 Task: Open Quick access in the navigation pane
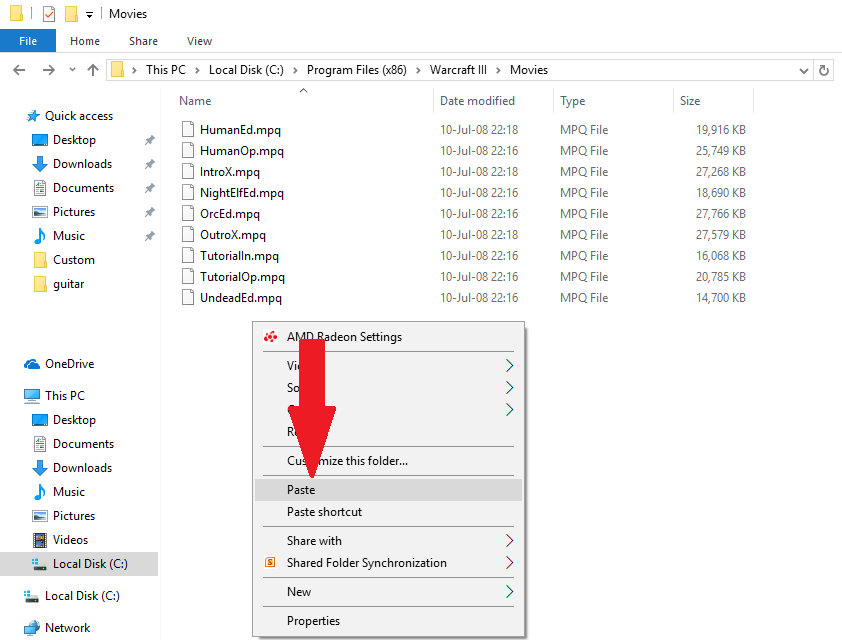click(x=79, y=116)
